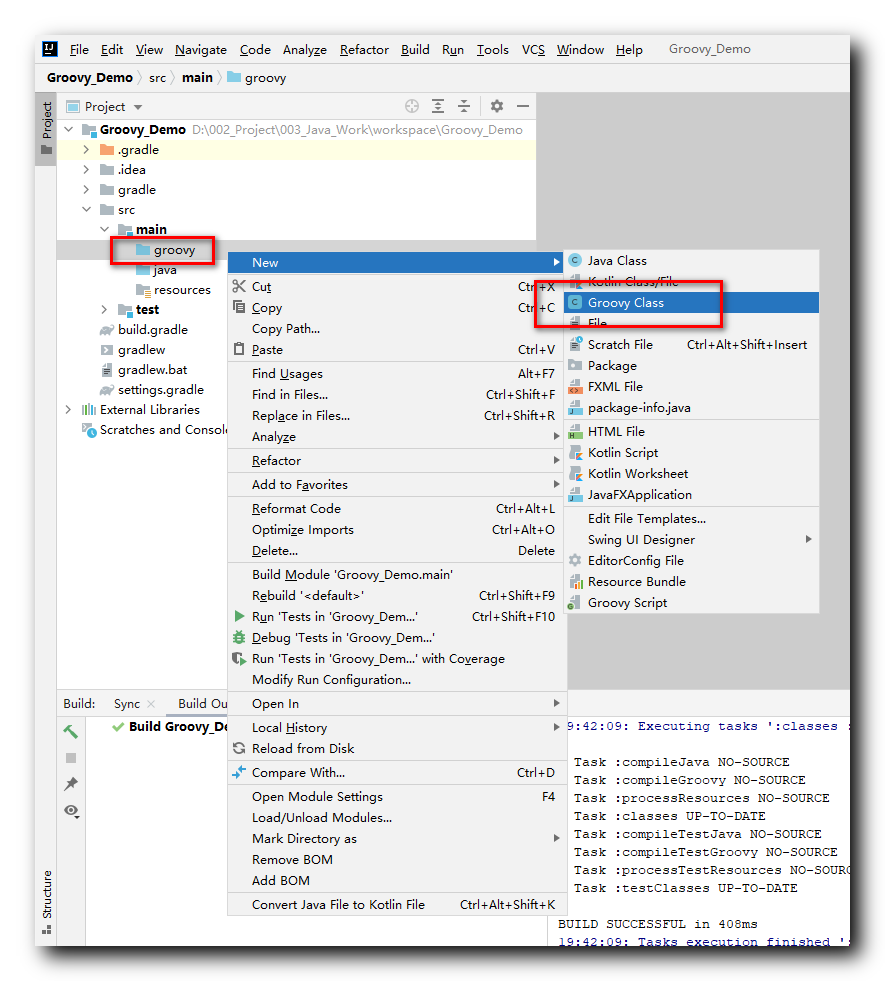Expand External Libraries node
885x981 pixels.
68,409
